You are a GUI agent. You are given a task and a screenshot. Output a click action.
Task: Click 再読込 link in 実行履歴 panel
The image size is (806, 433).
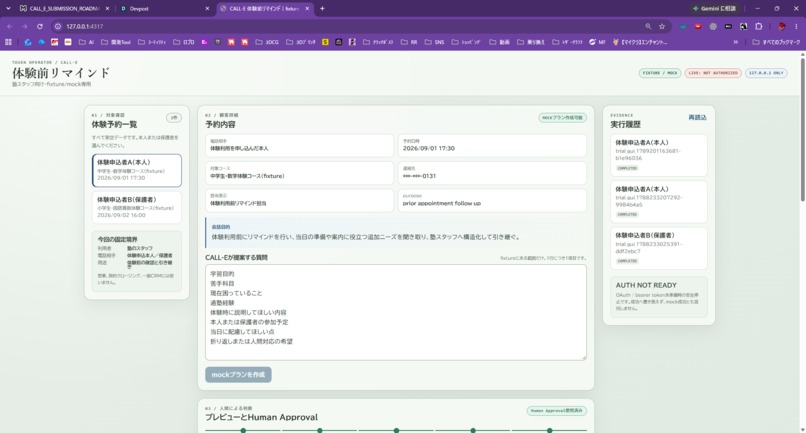click(697, 118)
